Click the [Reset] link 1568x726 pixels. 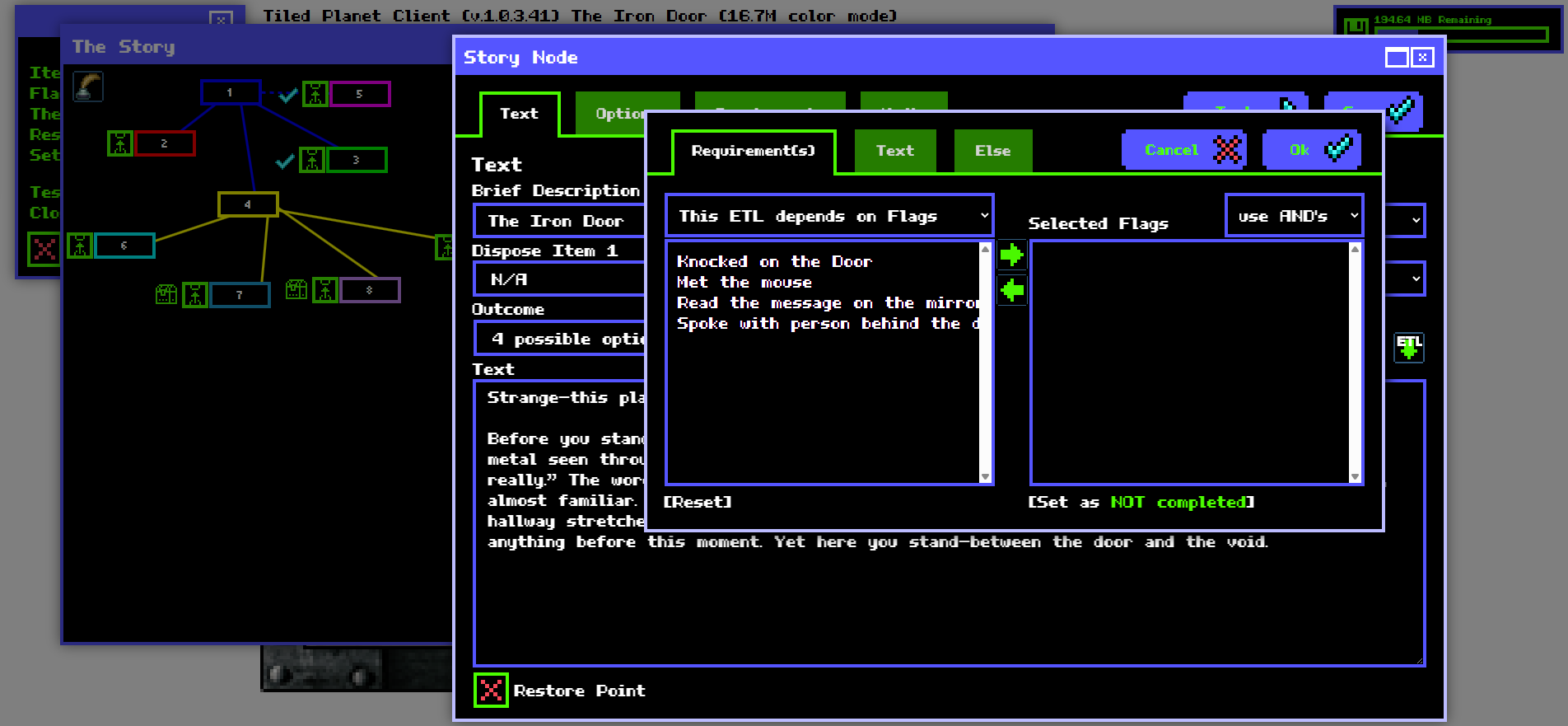coord(698,502)
